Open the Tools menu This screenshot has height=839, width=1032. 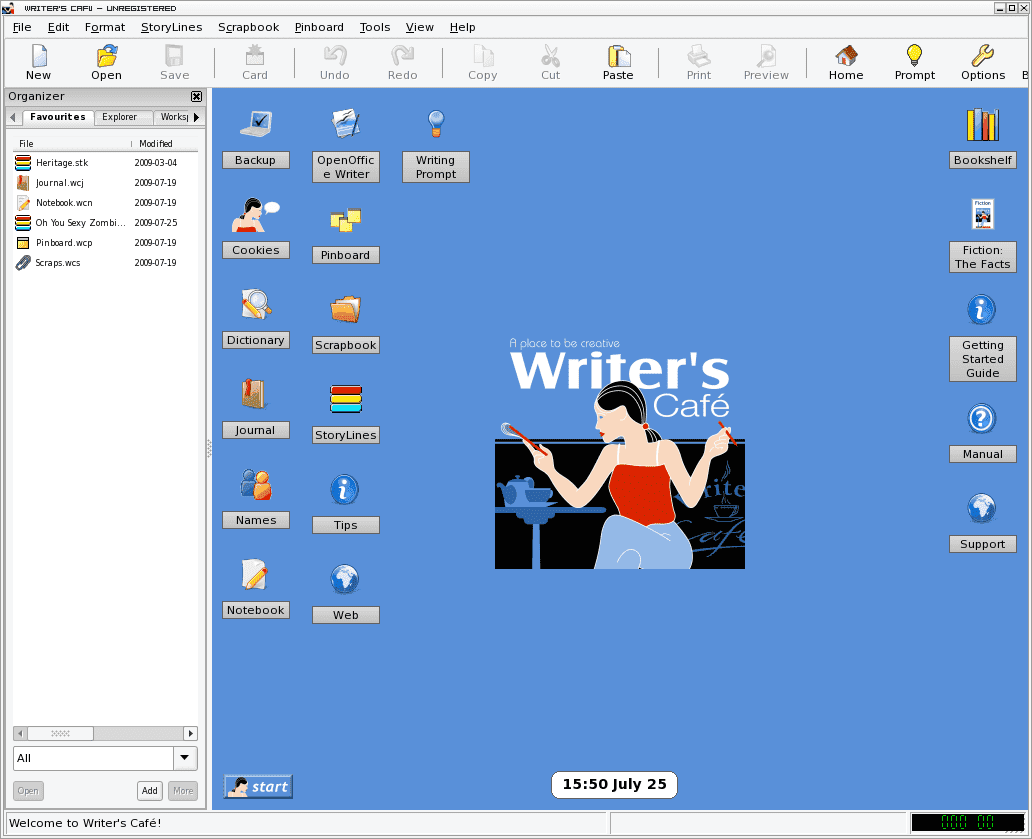(375, 27)
